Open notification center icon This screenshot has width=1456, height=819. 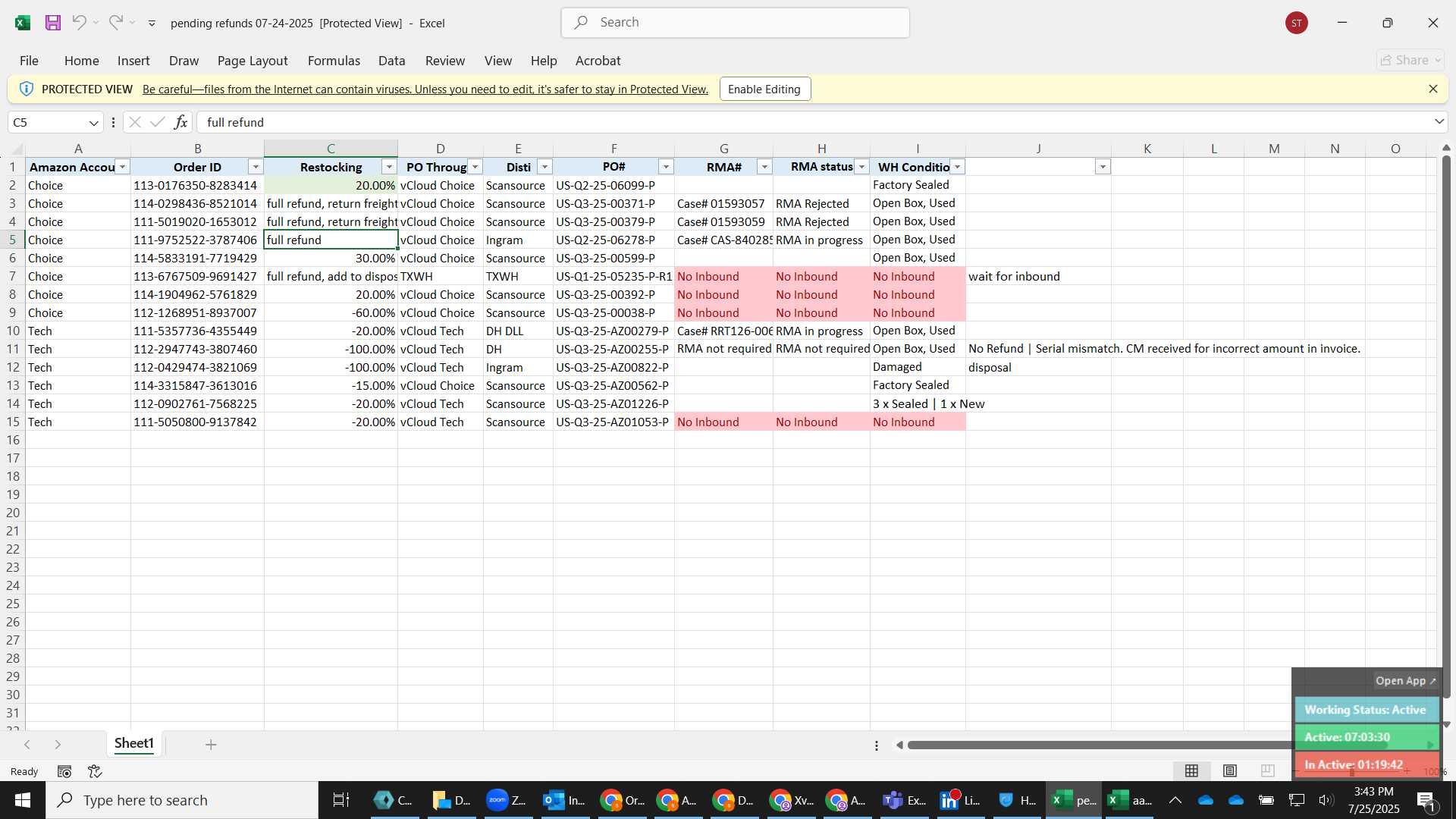[1426, 800]
